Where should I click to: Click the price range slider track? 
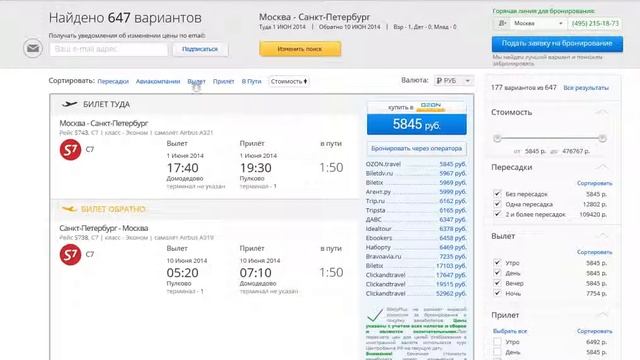tap(549, 138)
